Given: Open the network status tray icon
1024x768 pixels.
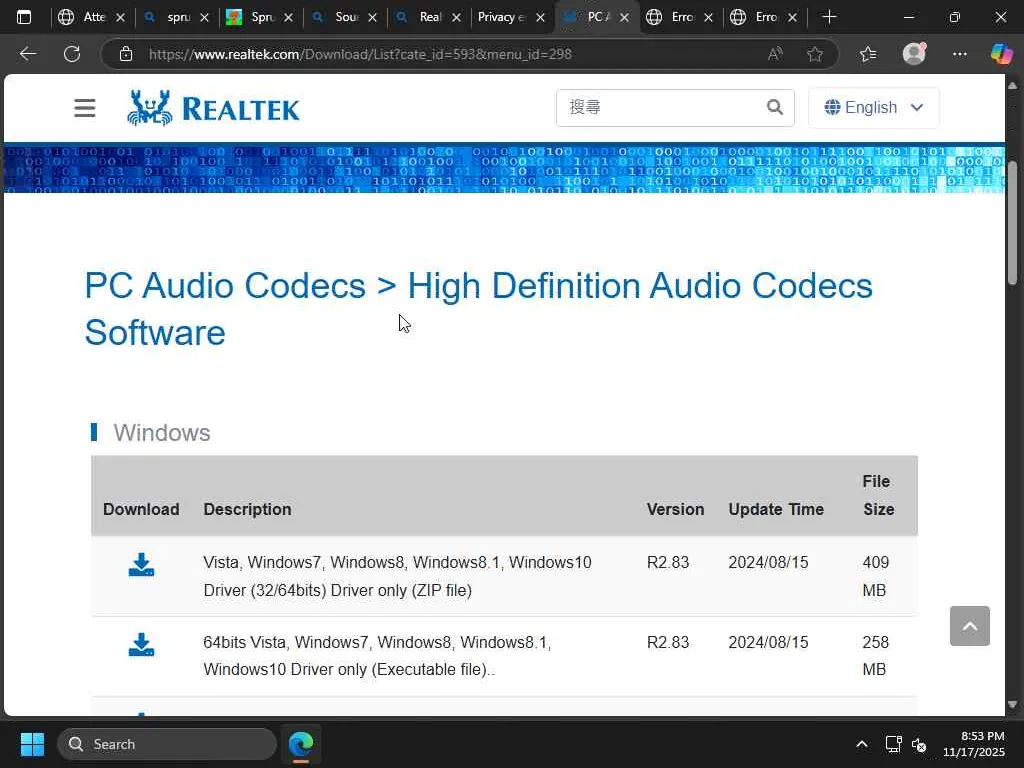Looking at the screenshot, I should [x=893, y=744].
